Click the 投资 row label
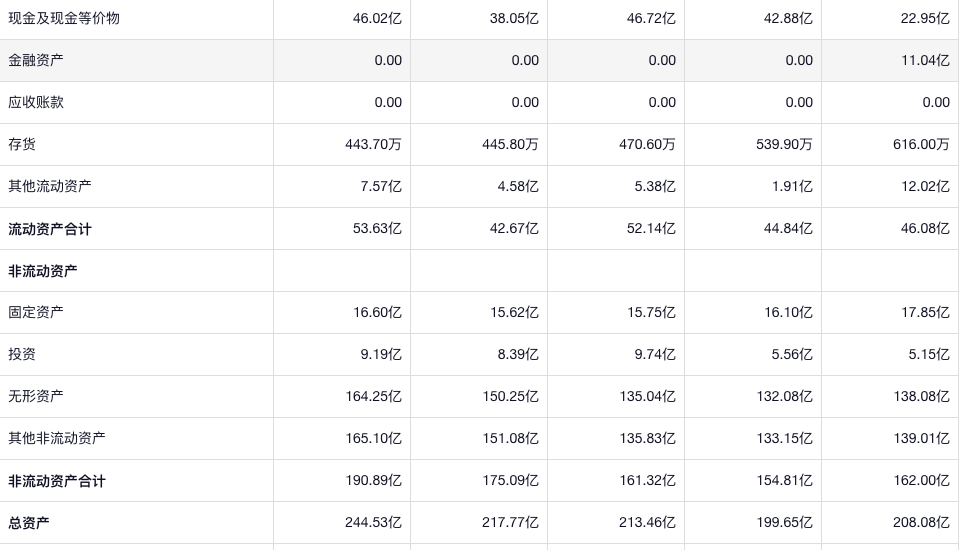965x550 pixels. [22, 354]
